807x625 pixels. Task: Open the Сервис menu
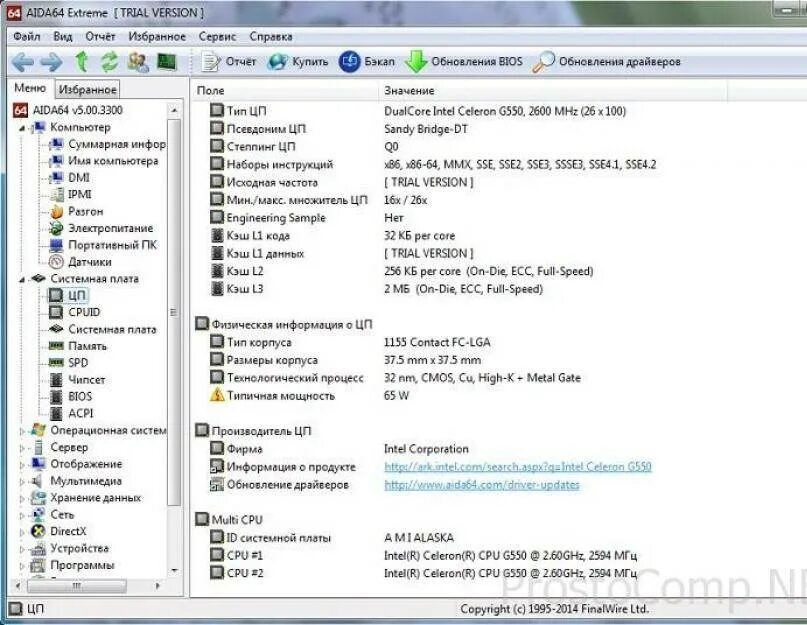pyautogui.click(x=217, y=37)
